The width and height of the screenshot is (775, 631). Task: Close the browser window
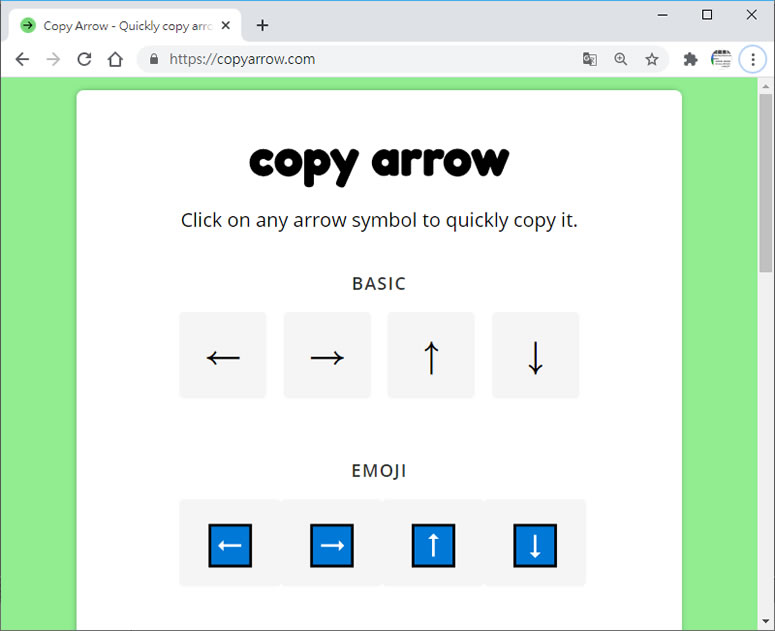pyautogui.click(x=751, y=15)
